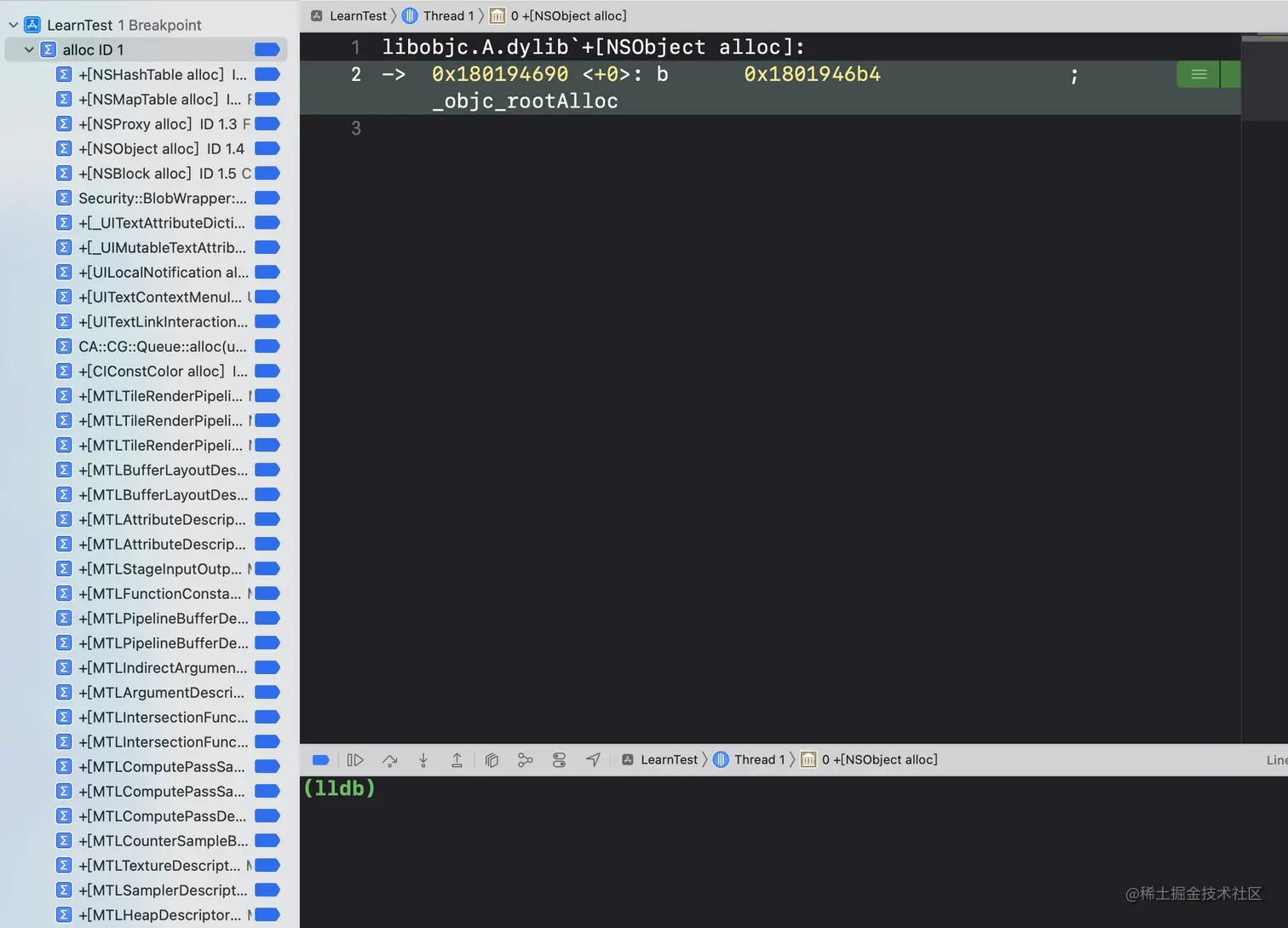Click the Step Over debug icon

389,760
